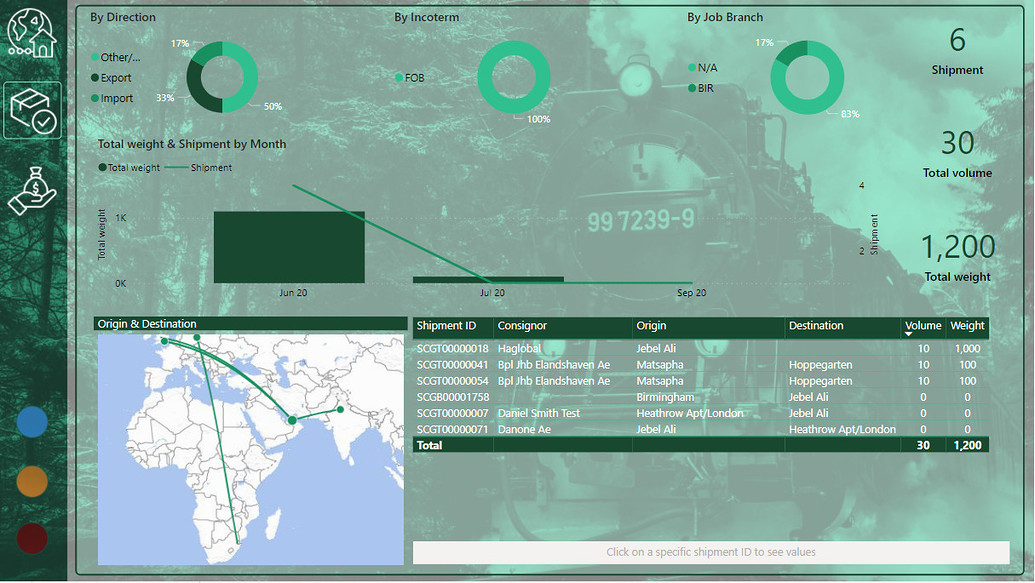This screenshot has width=1035, height=583.
Task: Select table row SCGT00000041 for Matsapha
Action: [600, 365]
